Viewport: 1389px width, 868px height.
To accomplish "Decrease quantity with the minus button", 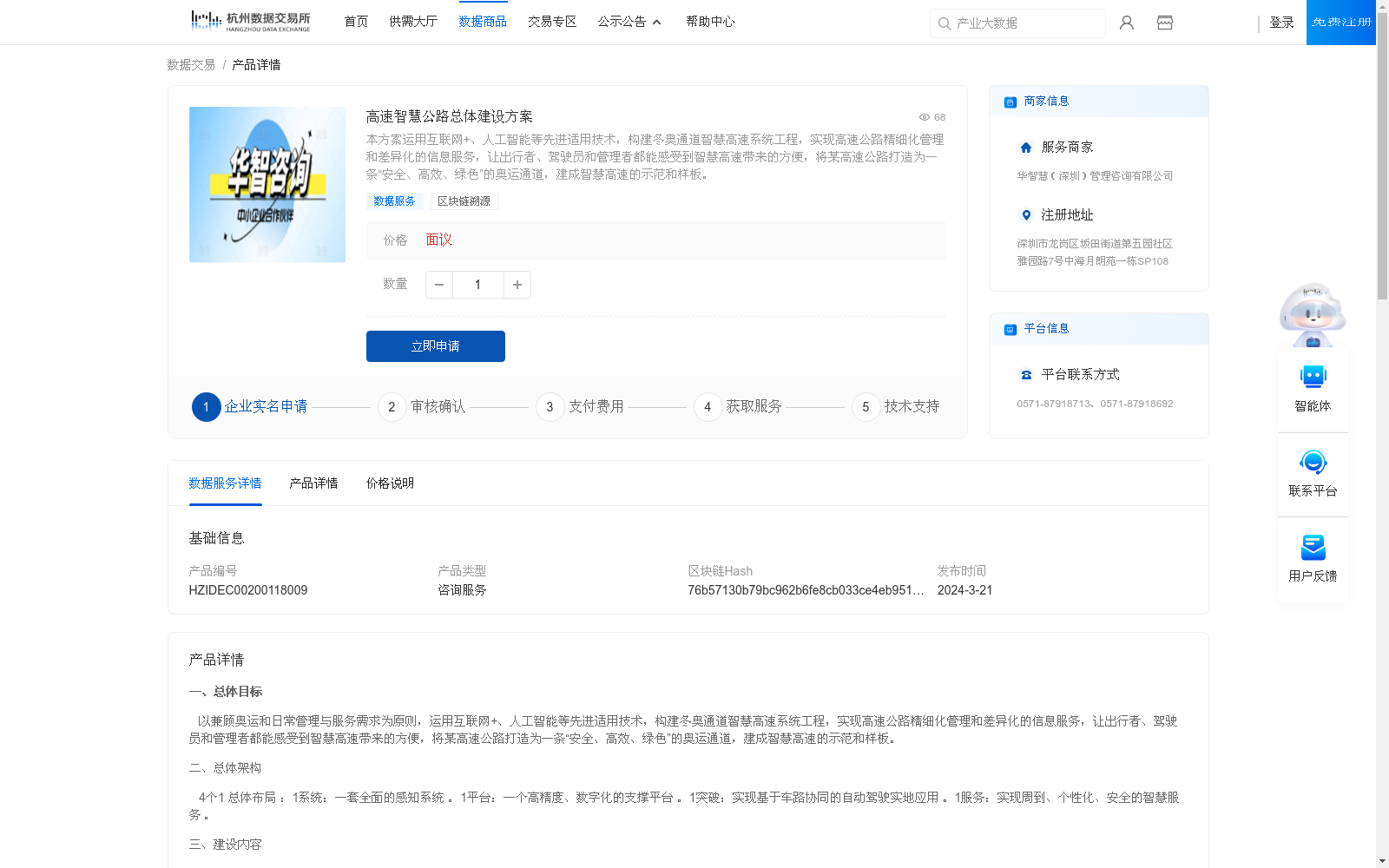I will coord(439,285).
